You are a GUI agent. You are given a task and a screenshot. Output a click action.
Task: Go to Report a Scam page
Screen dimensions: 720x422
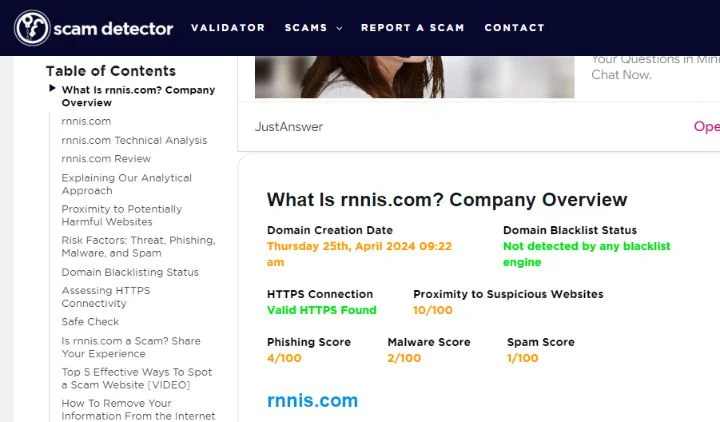412,28
